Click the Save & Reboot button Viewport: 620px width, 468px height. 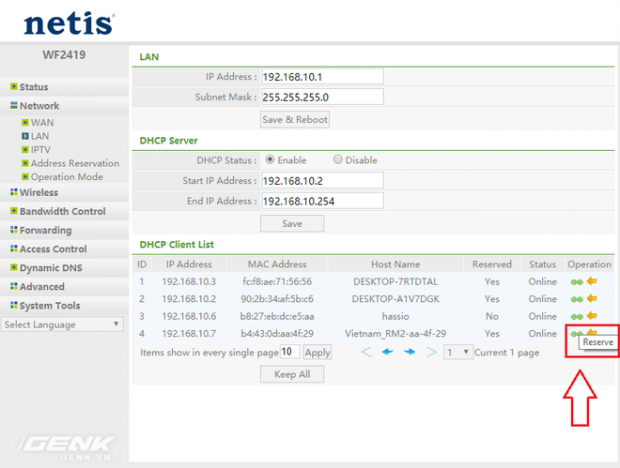(x=295, y=119)
